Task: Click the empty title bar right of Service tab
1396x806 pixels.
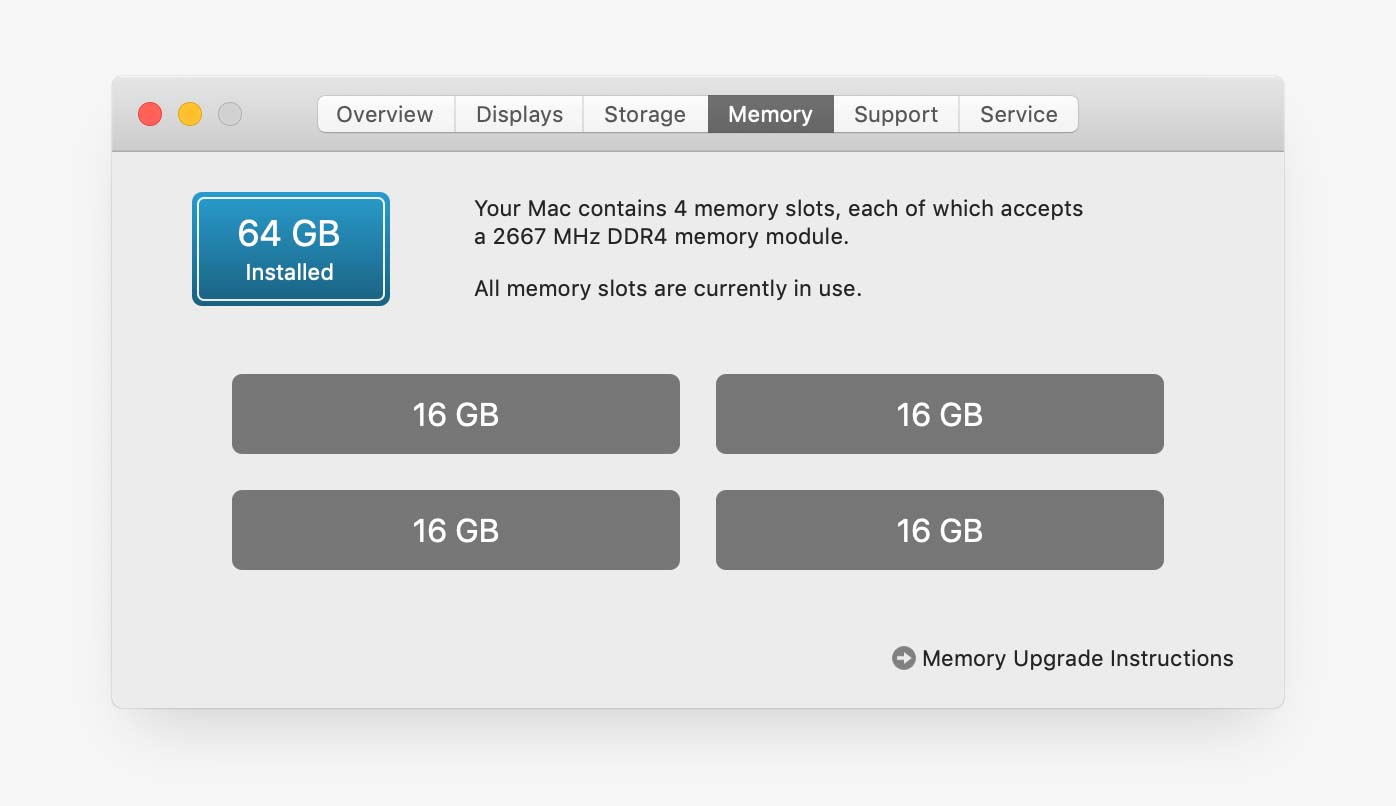Action: (1180, 114)
